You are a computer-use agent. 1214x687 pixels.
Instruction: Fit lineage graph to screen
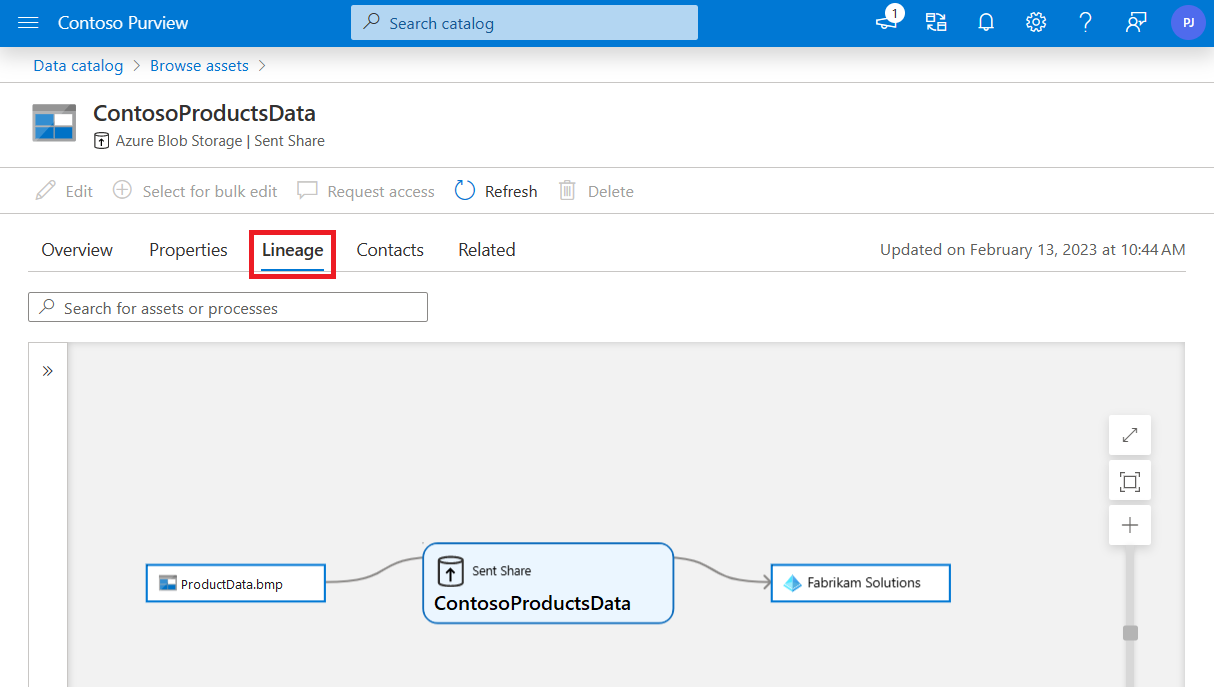click(1129, 480)
